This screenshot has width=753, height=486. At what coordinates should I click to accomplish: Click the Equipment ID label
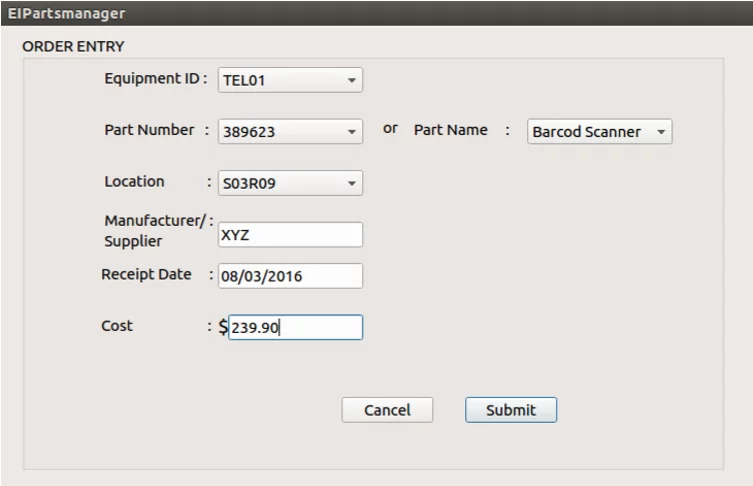156,78
